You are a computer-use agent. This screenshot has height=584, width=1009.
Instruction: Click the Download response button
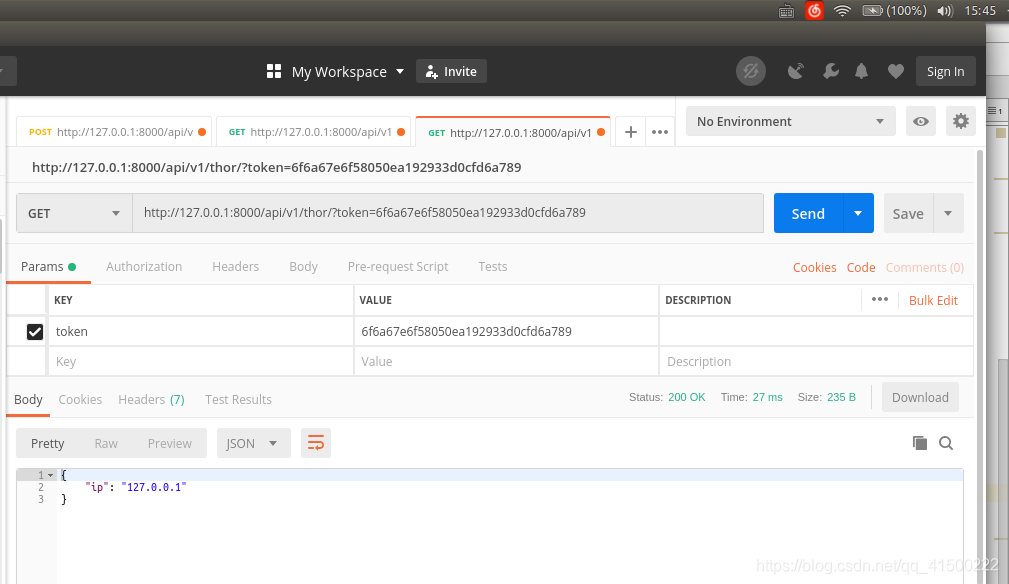point(920,397)
